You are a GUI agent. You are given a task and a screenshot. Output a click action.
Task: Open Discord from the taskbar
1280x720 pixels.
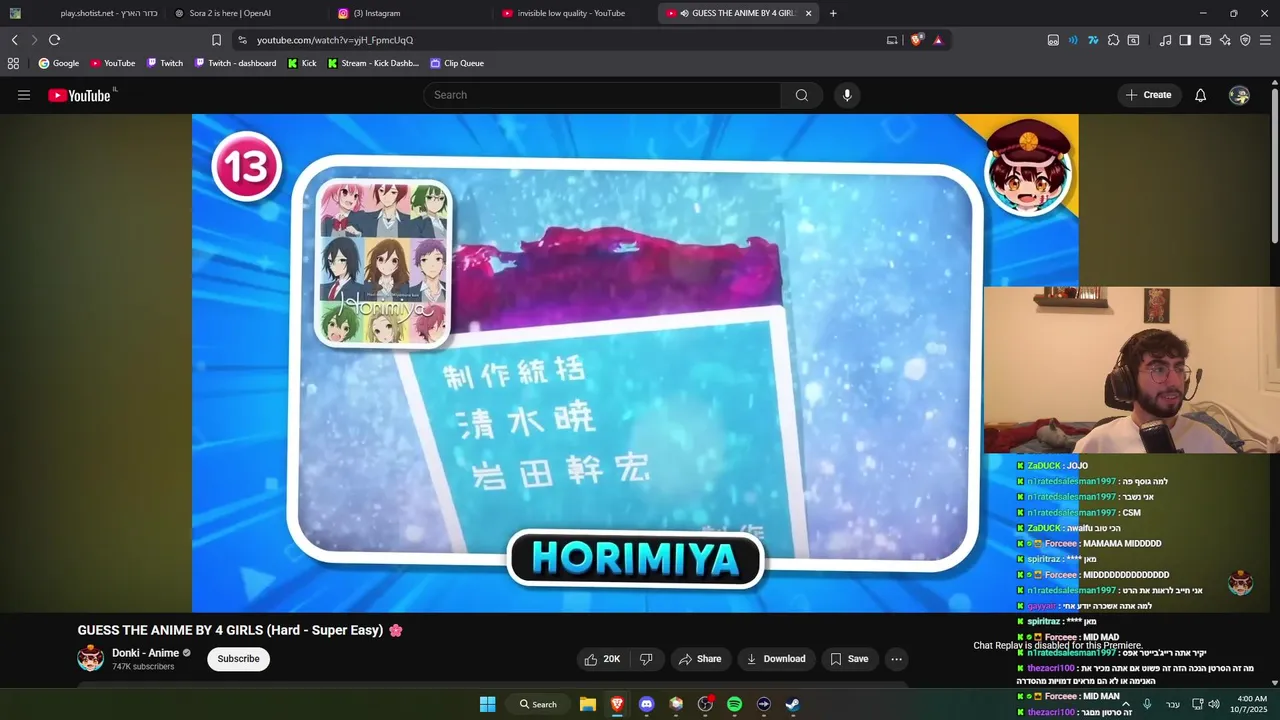(x=646, y=704)
